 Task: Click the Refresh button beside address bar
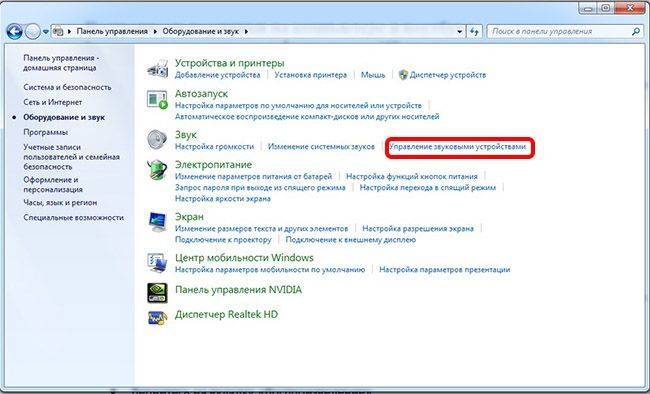[474, 32]
